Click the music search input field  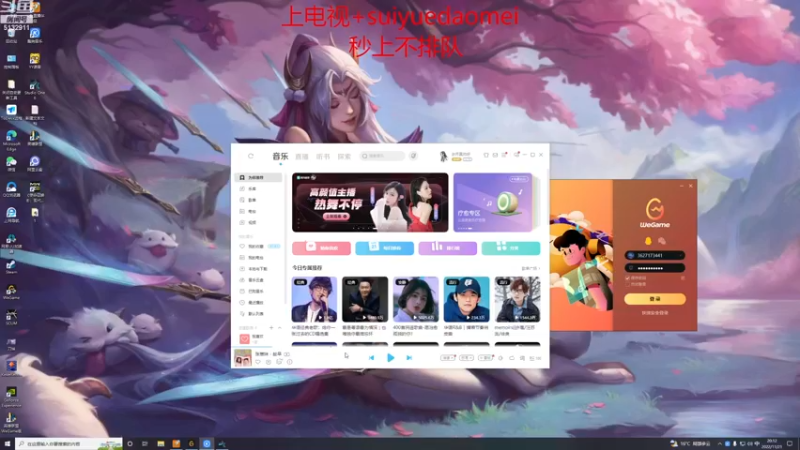click(382, 156)
